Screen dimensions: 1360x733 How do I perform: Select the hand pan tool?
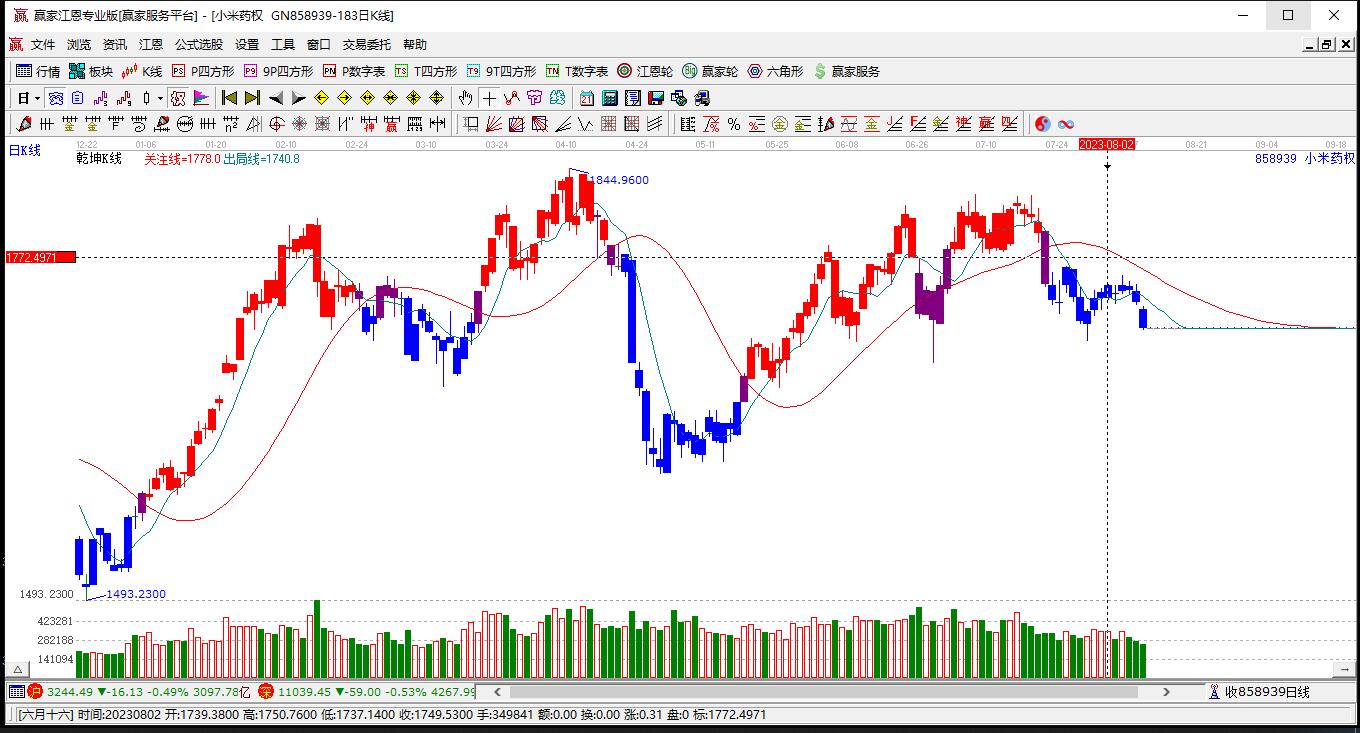465,98
